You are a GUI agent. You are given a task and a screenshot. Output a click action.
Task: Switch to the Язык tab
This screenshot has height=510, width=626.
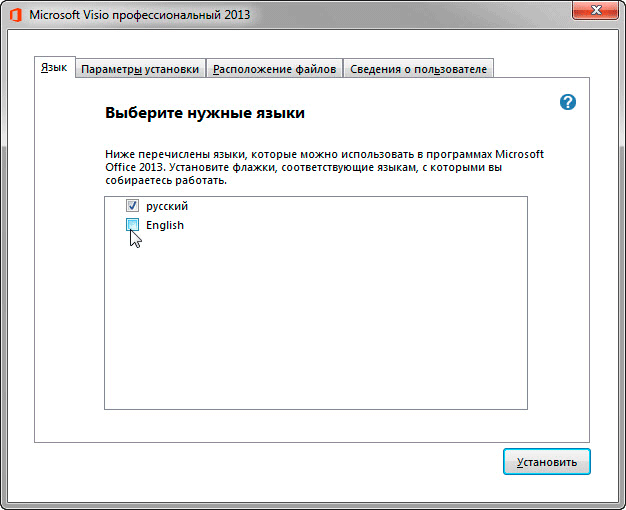54,67
